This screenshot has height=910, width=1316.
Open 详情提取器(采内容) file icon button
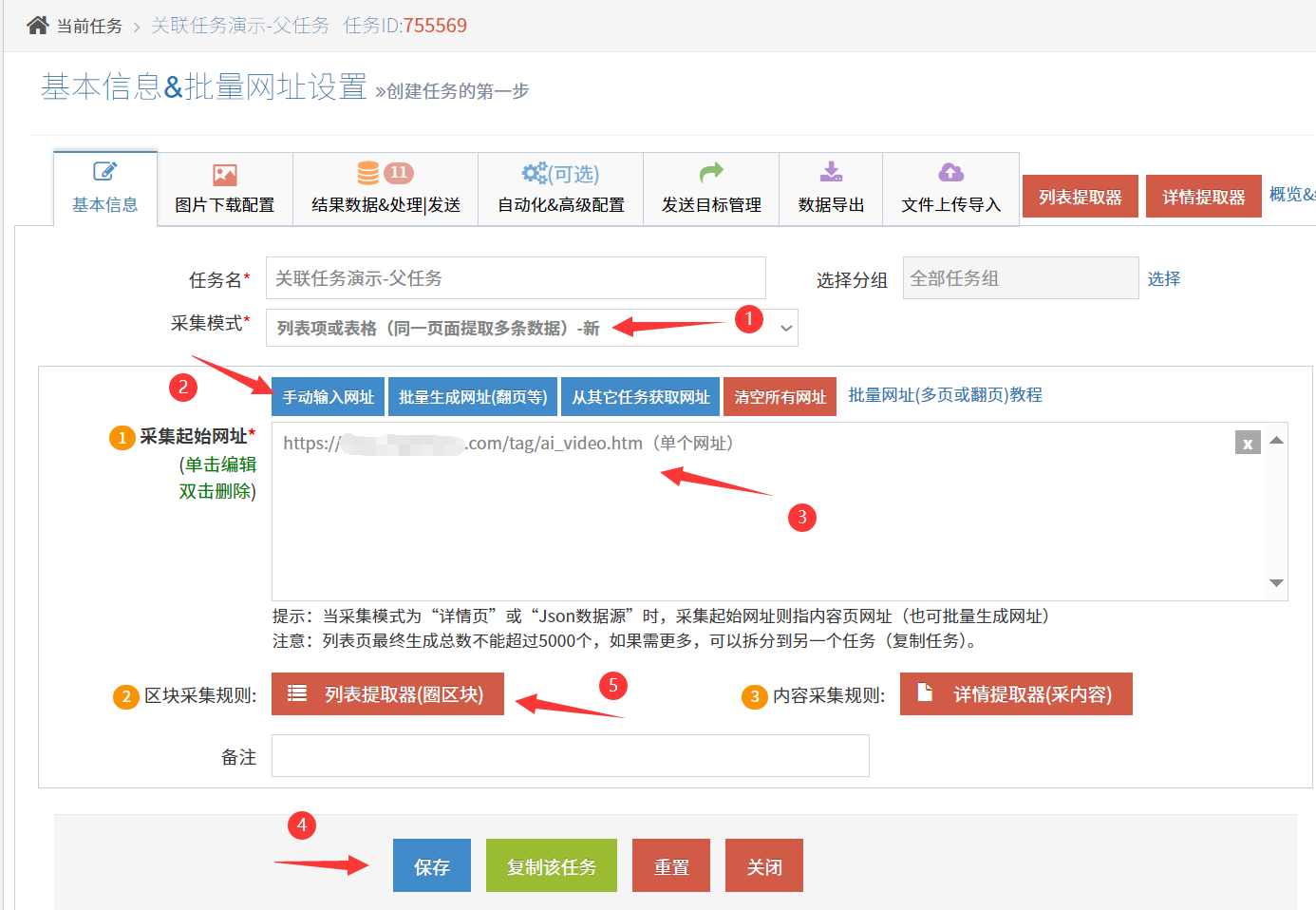click(x=1016, y=694)
